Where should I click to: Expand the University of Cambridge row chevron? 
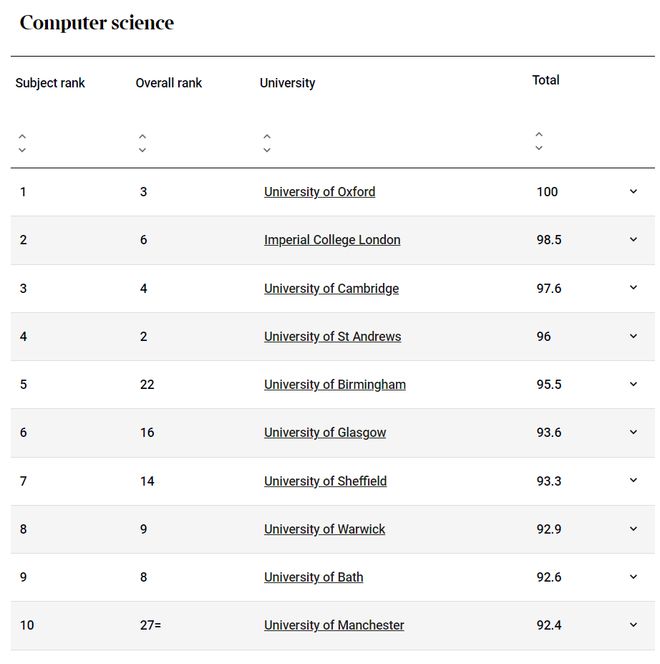633,288
